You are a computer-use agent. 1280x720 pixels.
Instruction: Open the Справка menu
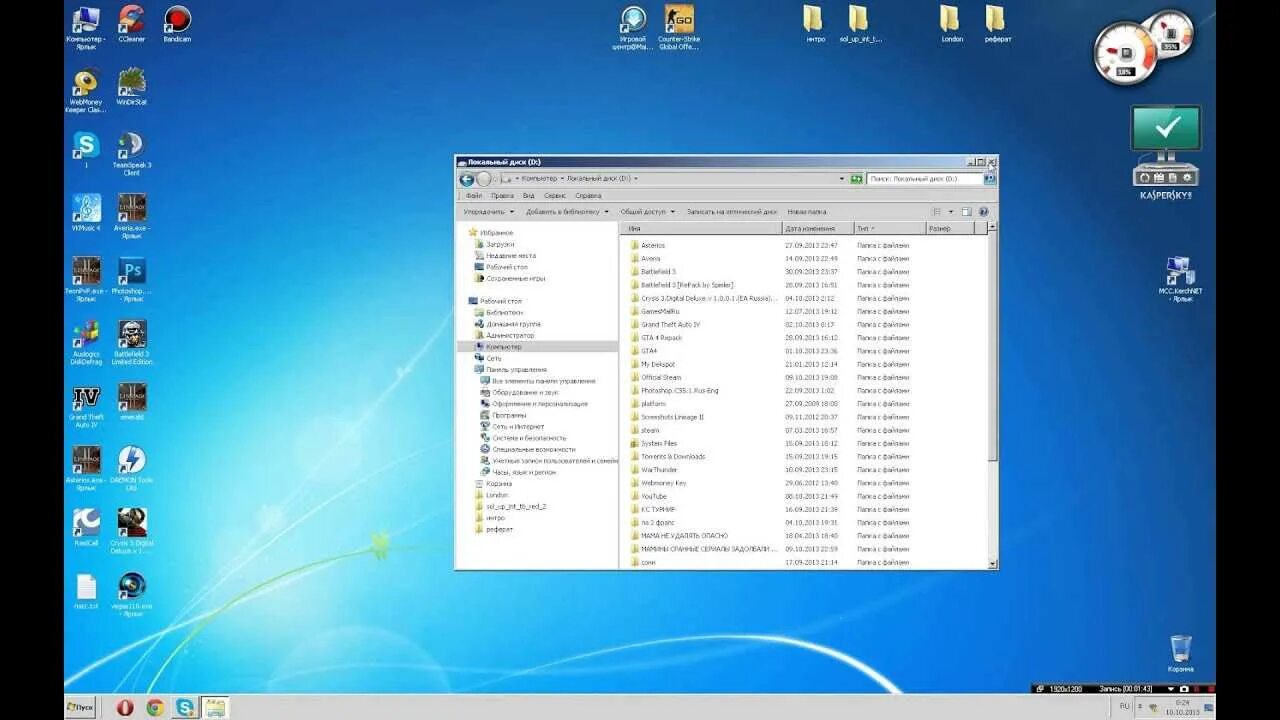589,196
